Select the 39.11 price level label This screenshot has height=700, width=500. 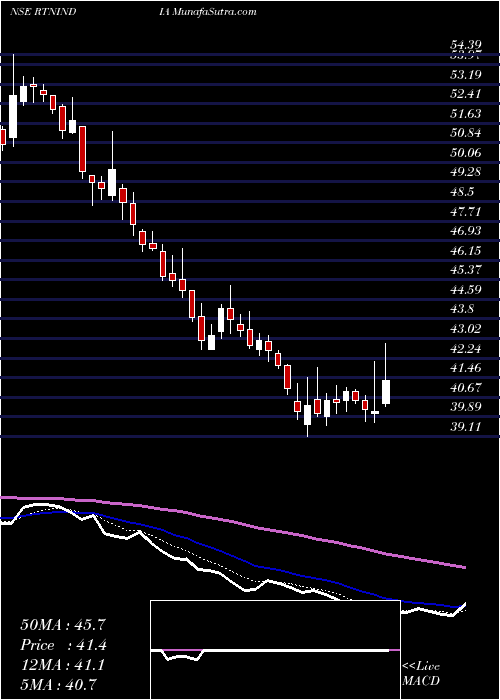[x=465, y=426]
